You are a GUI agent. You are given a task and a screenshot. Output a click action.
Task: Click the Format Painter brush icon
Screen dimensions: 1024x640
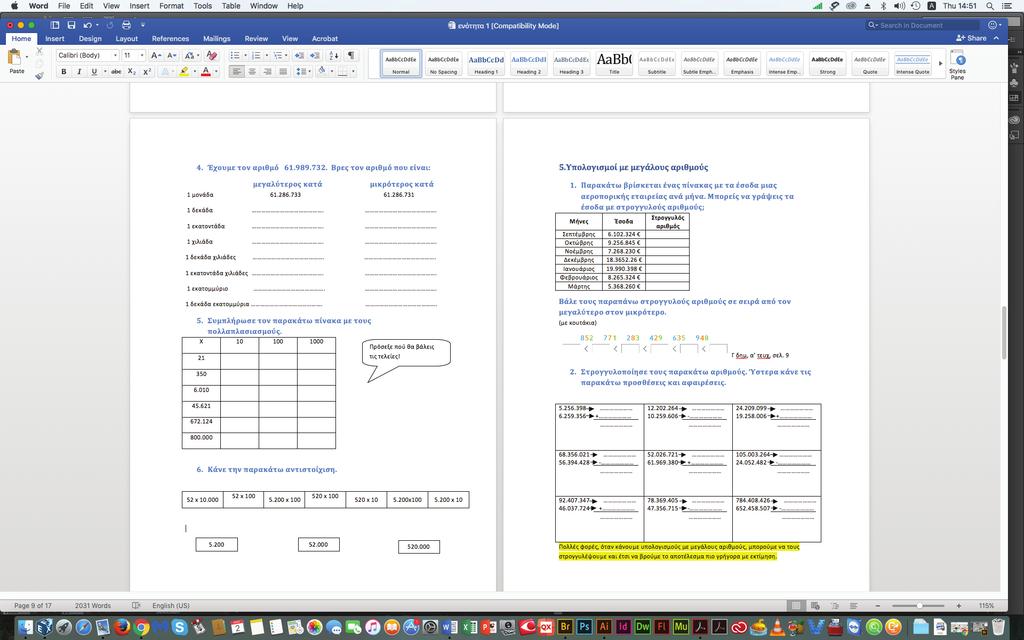(x=40, y=76)
